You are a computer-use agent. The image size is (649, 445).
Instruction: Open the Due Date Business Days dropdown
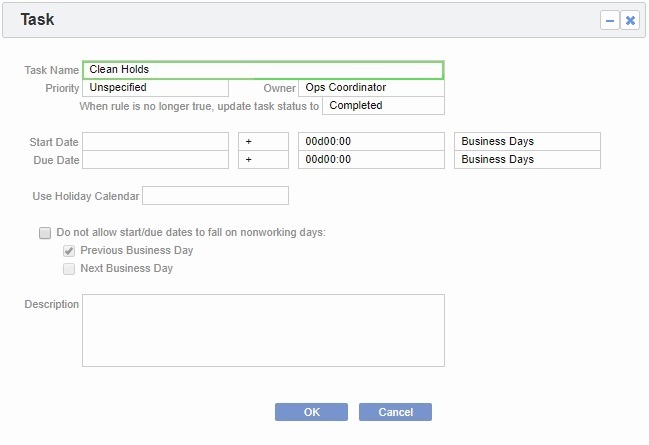pyautogui.click(x=527, y=160)
